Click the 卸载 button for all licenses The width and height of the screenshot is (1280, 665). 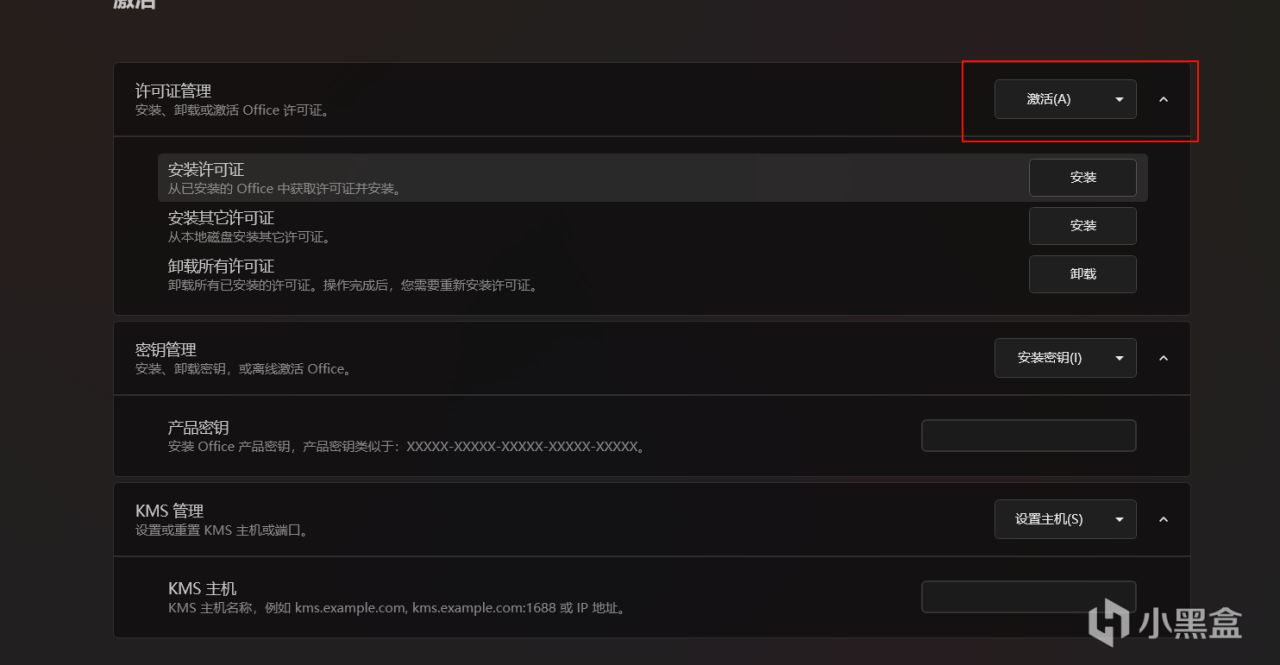[1083, 274]
